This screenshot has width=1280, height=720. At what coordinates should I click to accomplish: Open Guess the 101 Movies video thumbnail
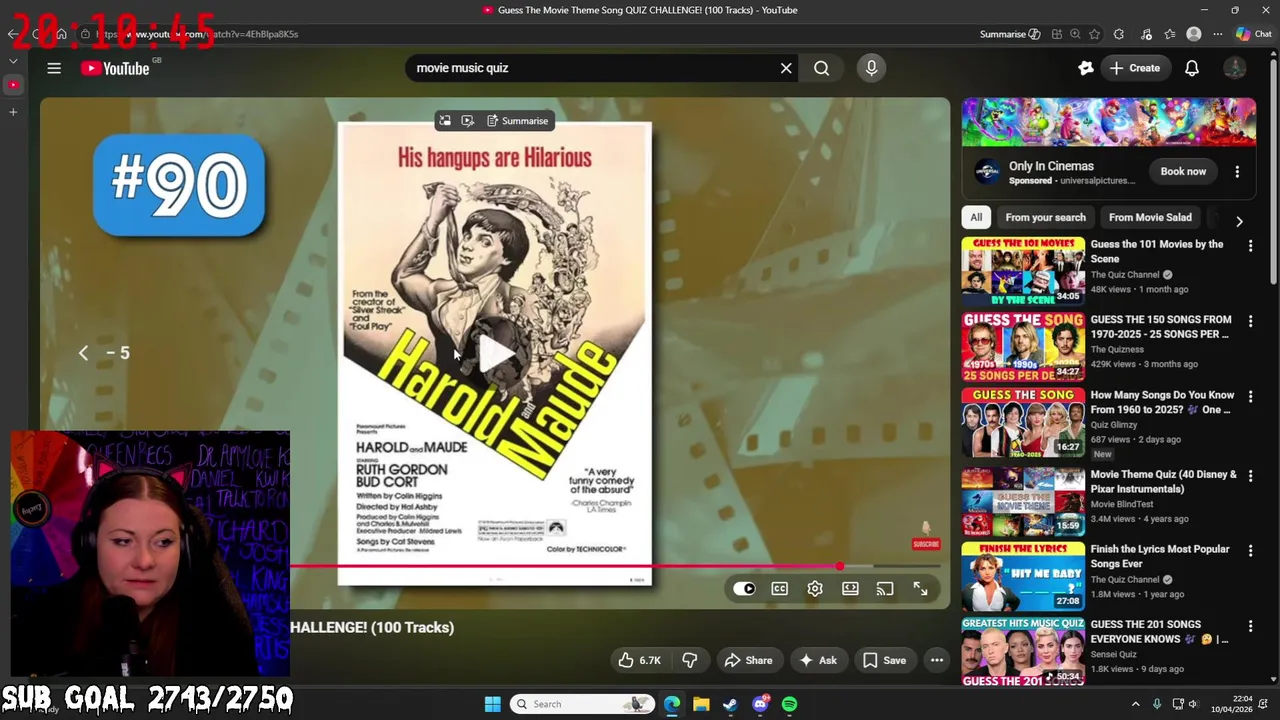coord(1023,270)
